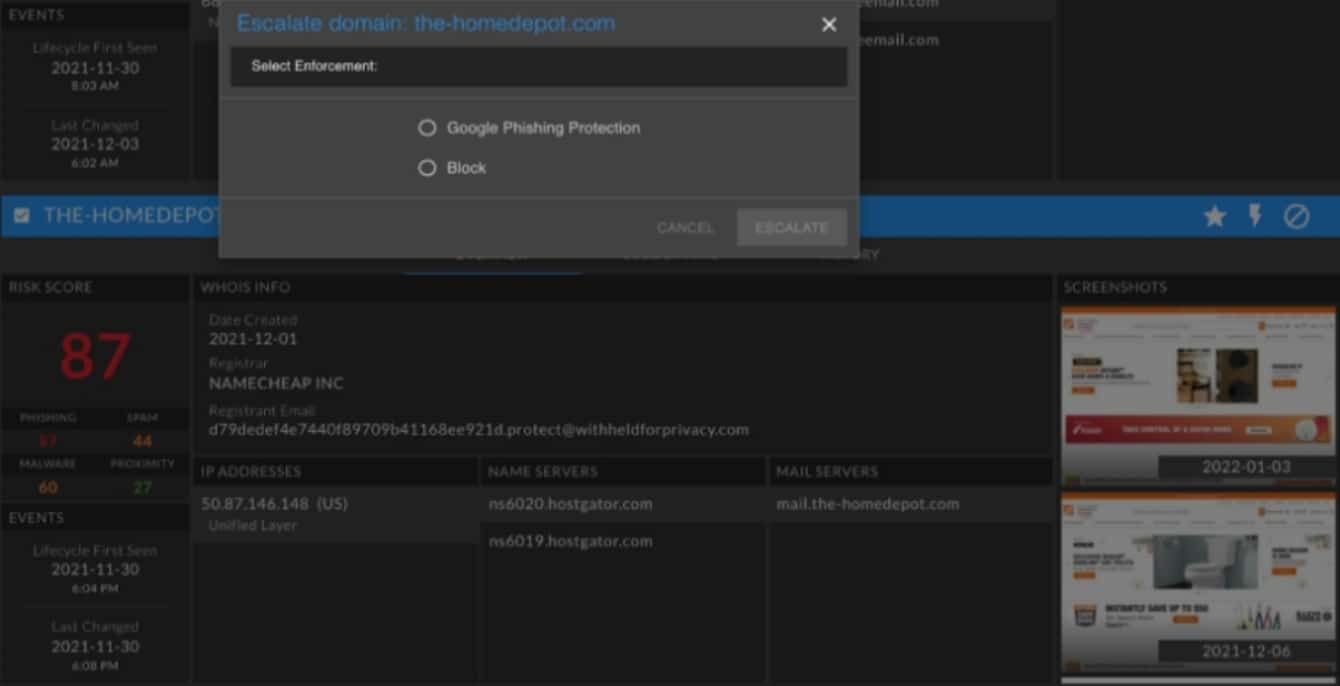The image size is (1340, 686).
Task: Click IP address 50.87.146.148
Action: click(x=274, y=504)
